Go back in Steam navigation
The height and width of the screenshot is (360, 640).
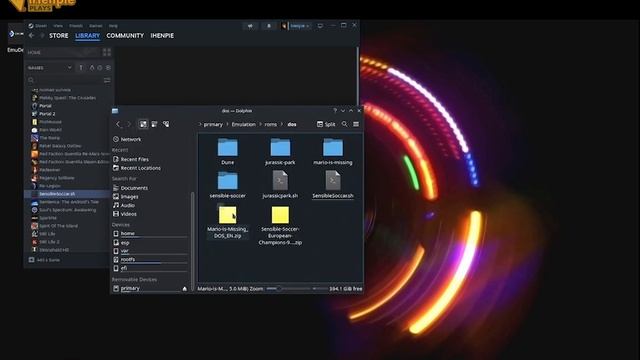[31, 36]
